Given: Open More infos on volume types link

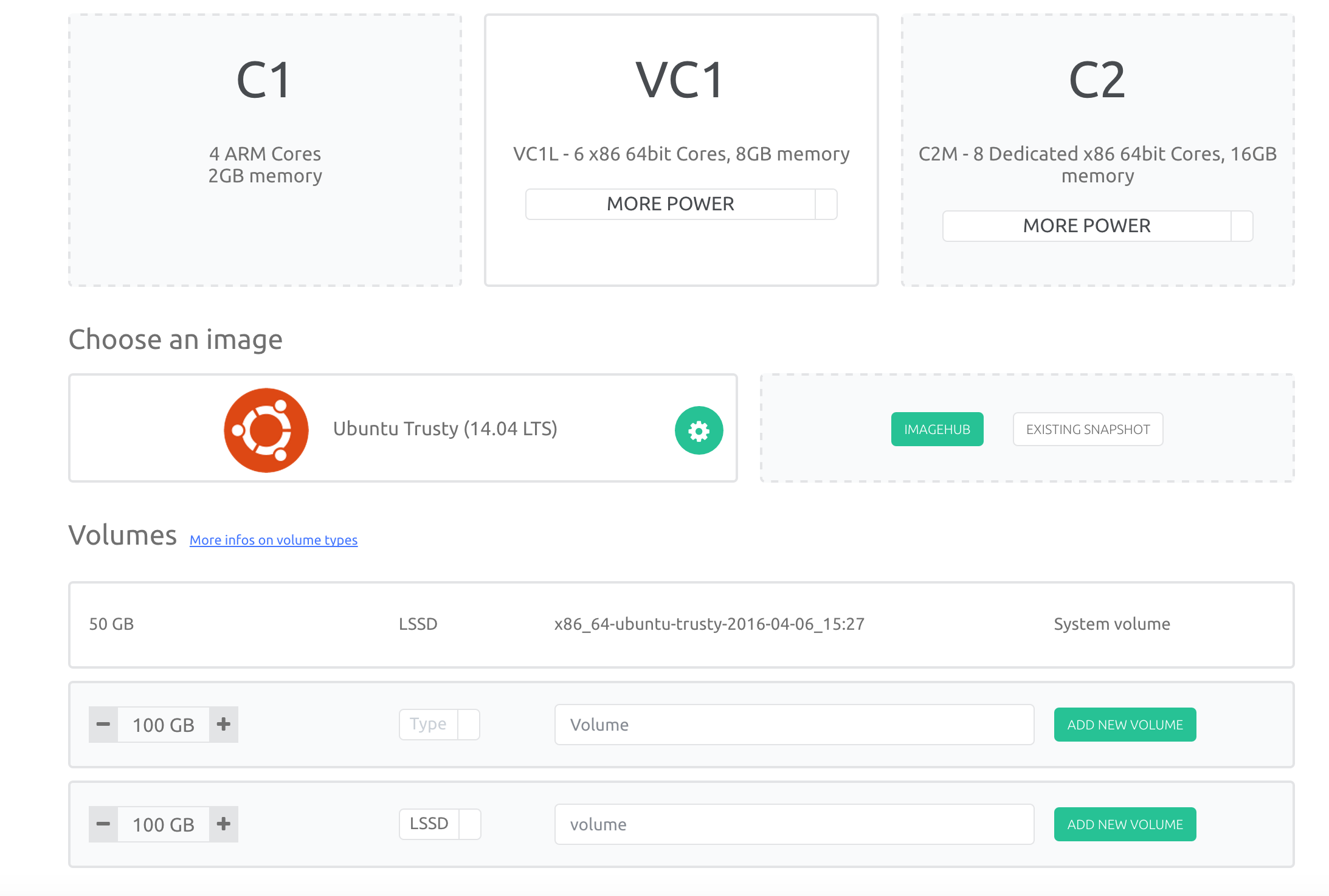Looking at the screenshot, I should 274,540.
